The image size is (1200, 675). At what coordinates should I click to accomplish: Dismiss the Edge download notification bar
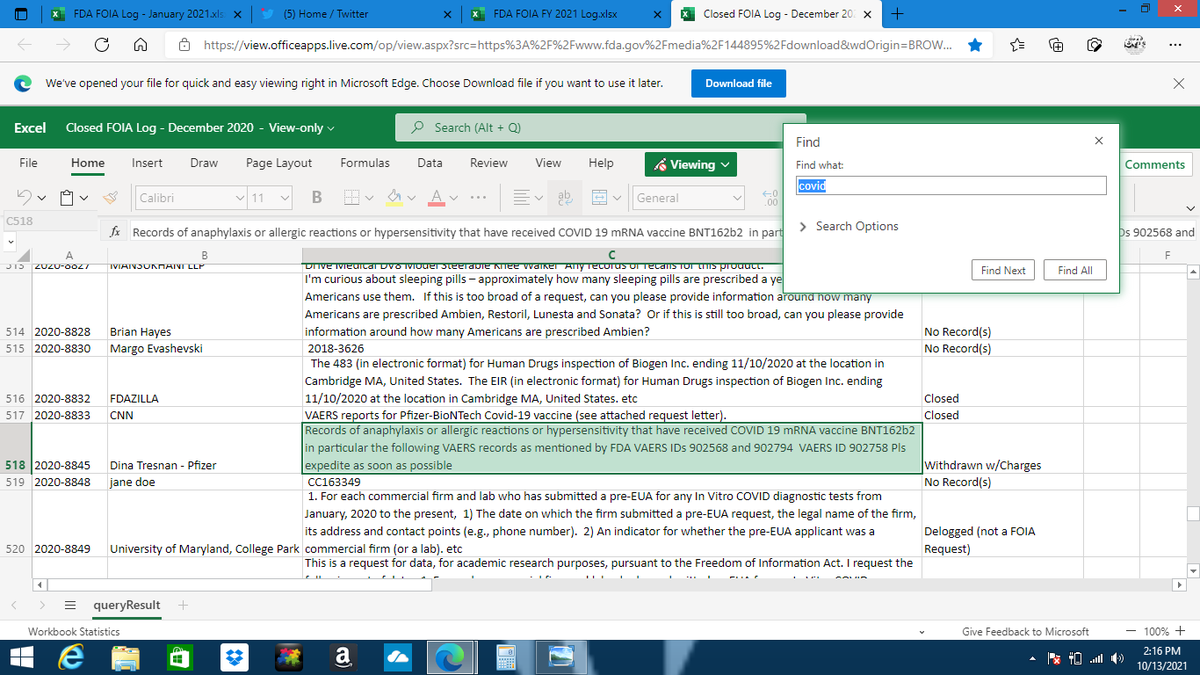pyautogui.click(x=1177, y=83)
